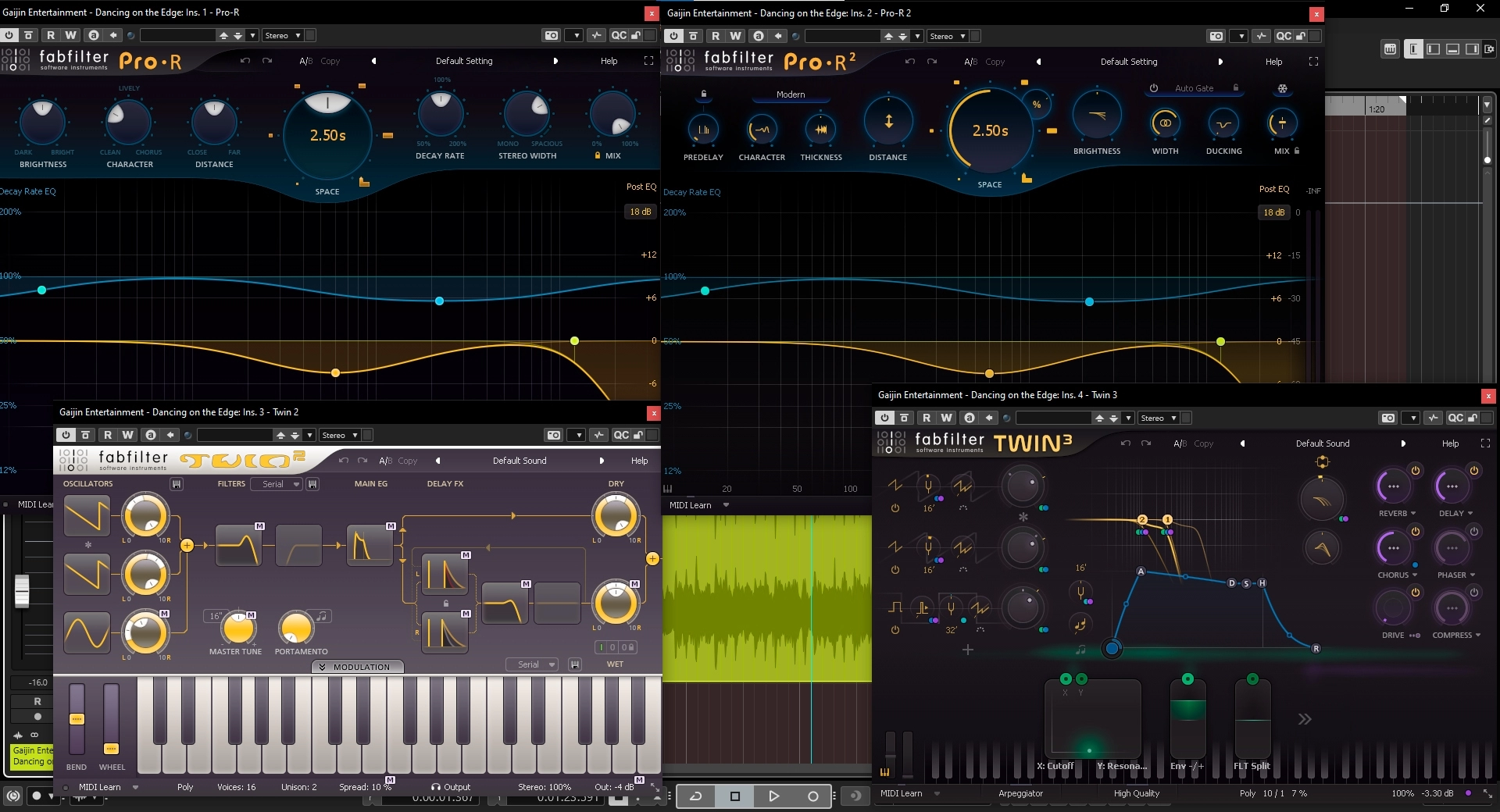Image resolution: width=1500 pixels, height=812 pixels.
Task: Undo the last change in Twin 3
Action: coord(1125,443)
